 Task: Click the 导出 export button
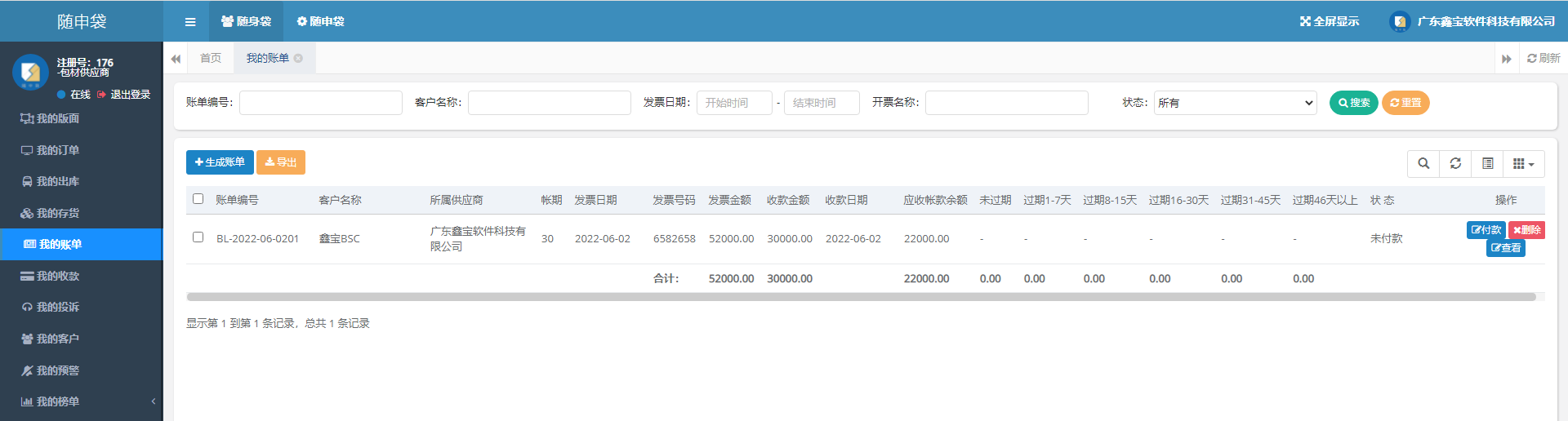tap(281, 162)
